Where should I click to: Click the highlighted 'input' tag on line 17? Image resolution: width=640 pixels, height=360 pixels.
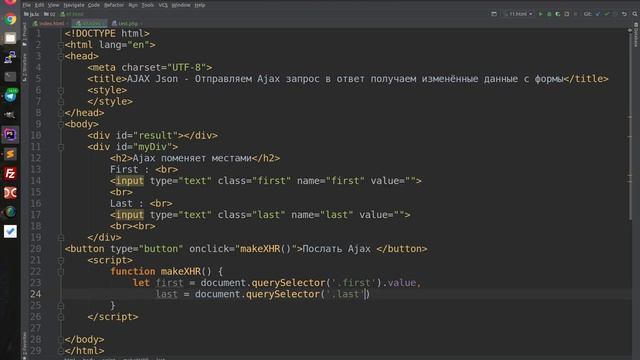point(130,215)
